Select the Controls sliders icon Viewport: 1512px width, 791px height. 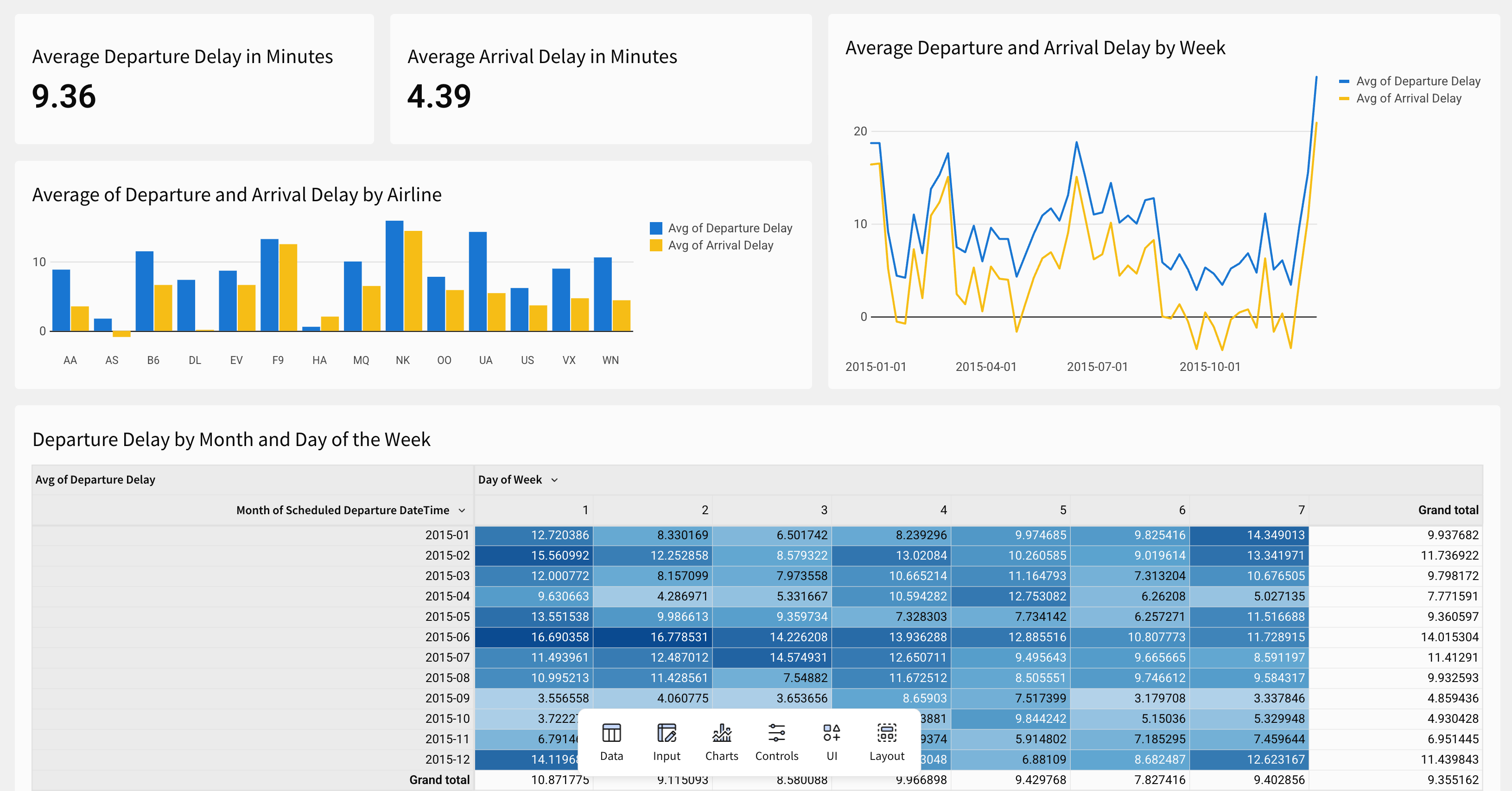coord(776,733)
